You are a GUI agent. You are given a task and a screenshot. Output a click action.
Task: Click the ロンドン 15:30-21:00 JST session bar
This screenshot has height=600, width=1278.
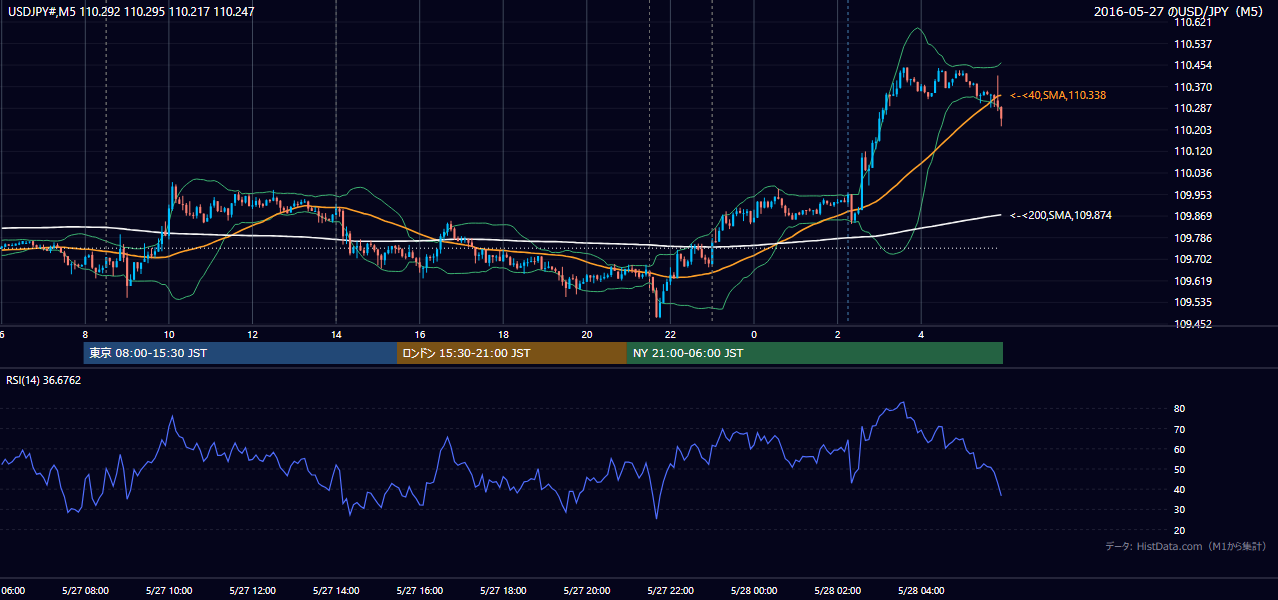pyautogui.click(x=512, y=353)
